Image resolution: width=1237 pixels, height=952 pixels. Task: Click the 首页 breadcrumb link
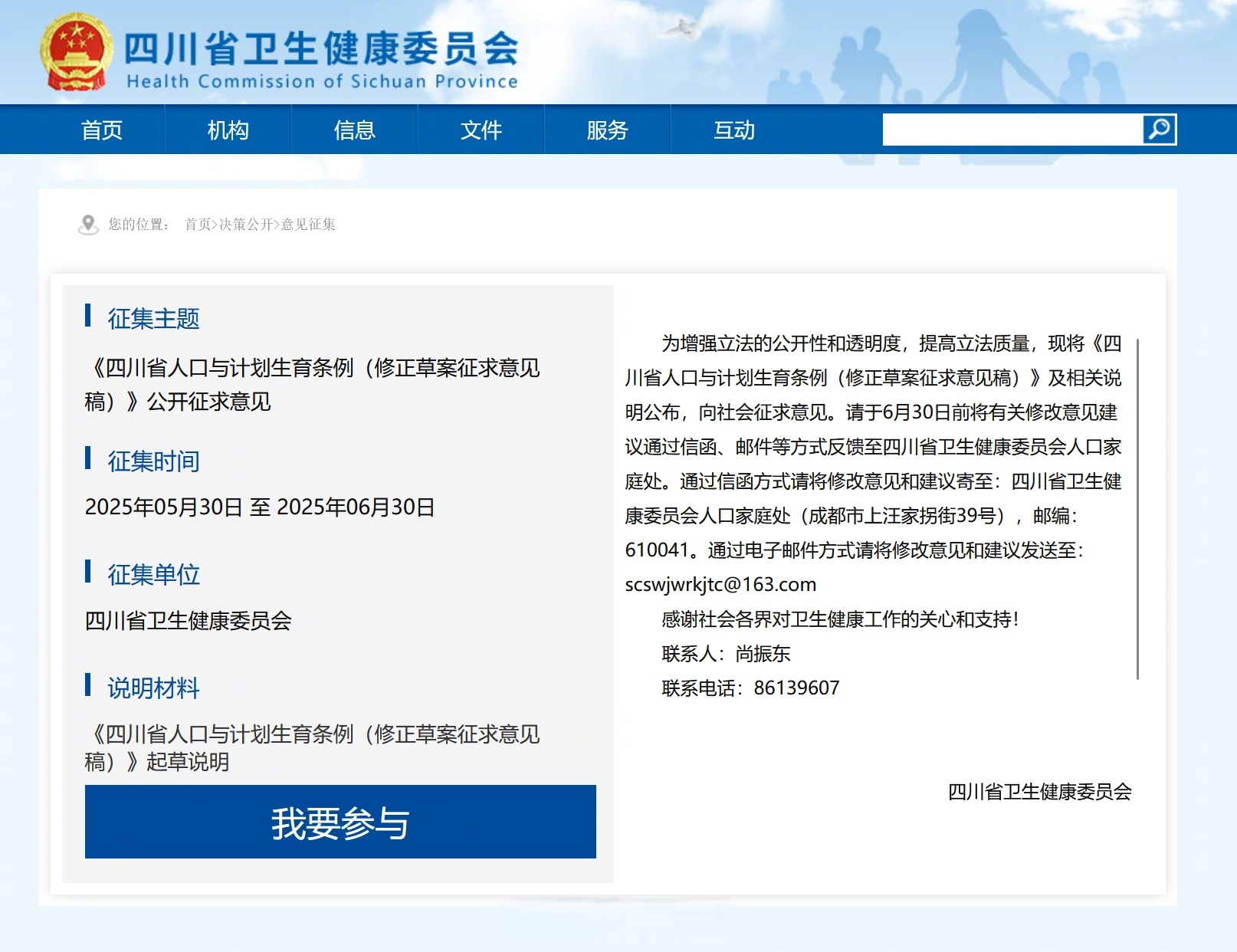198,225
